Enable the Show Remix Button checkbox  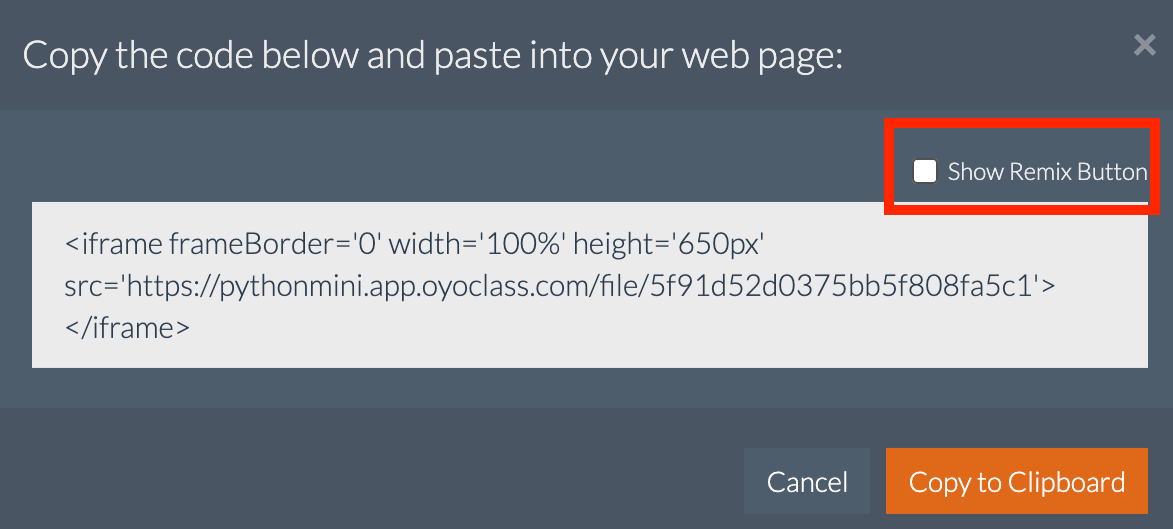tap(925, 171)
